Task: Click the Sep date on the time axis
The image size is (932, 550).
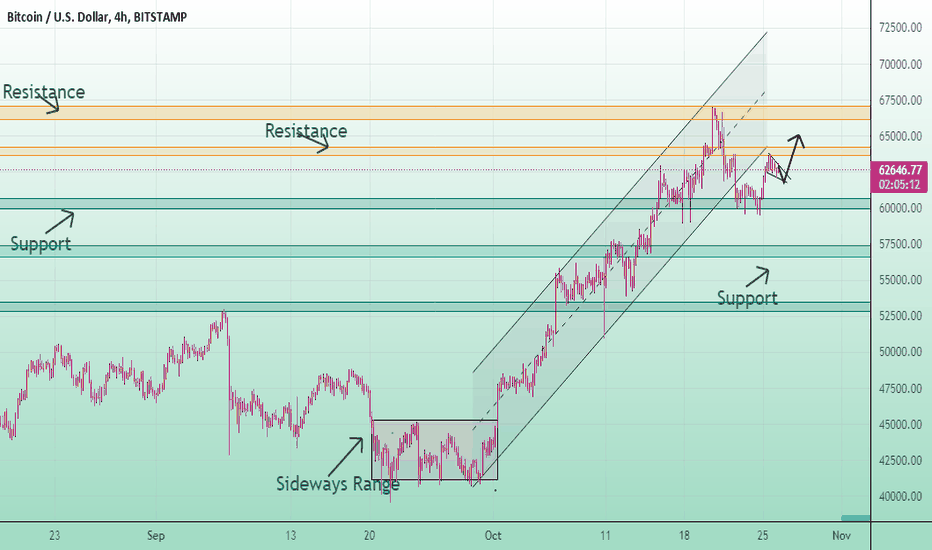Action: pyautogui.click(x=156, y=536)
